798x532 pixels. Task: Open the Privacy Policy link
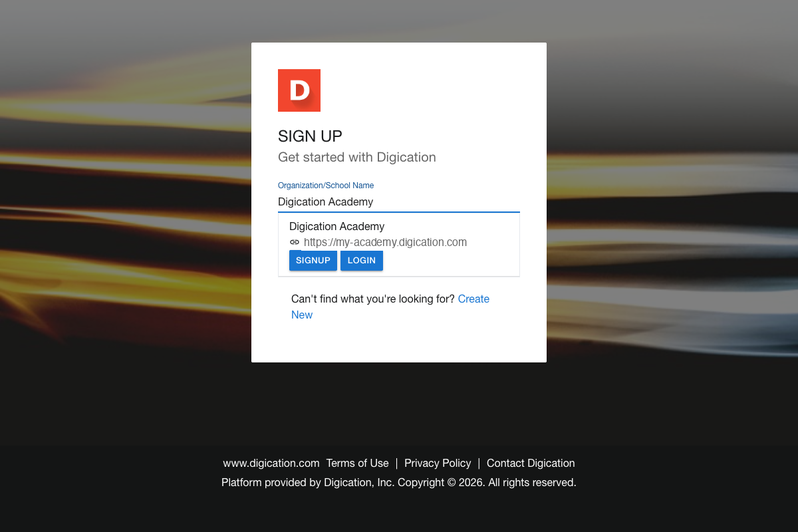pyautogui.click(x=438, y=463)
